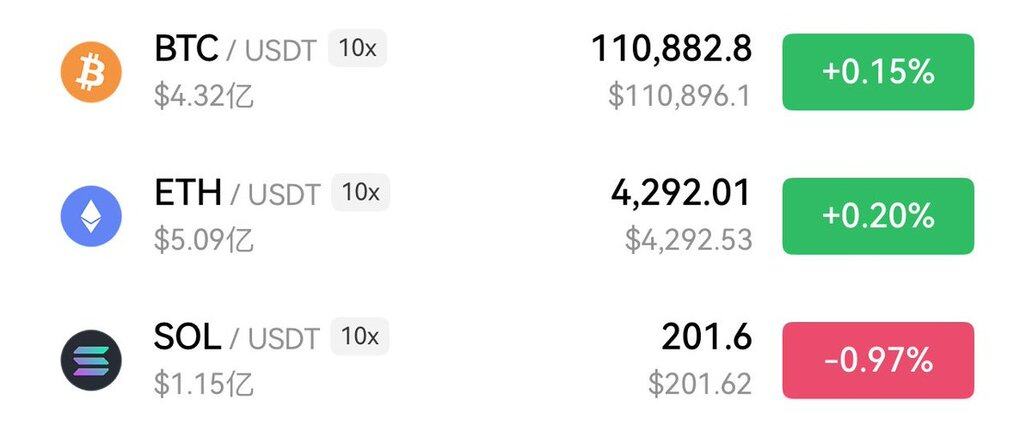The width and height of the screenshot is (1032, 426).
Task: Select the BTC last price 110,882.8
Action: point(671,49)
